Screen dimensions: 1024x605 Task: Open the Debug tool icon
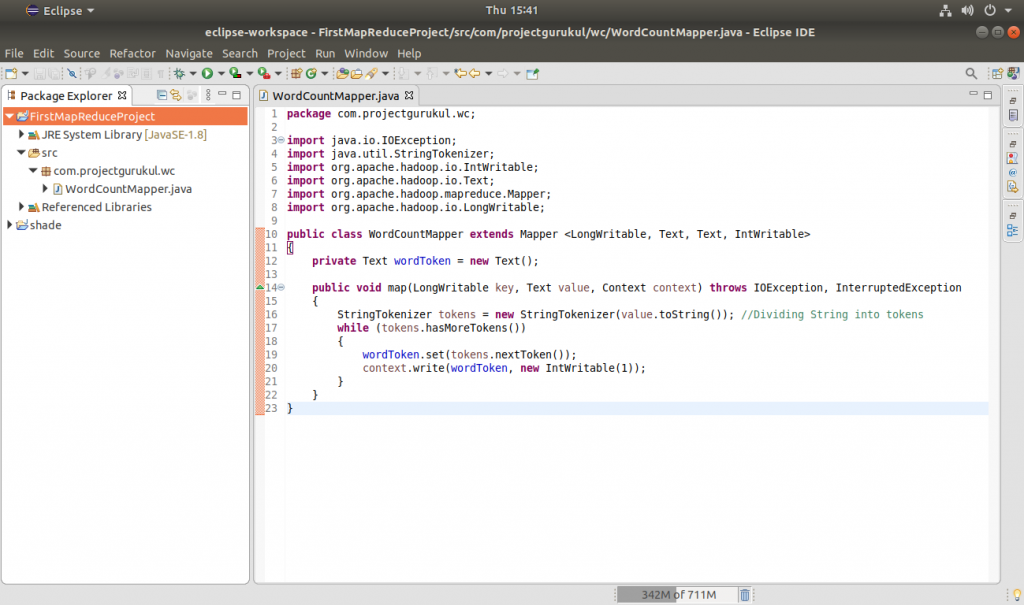point(180,73)
